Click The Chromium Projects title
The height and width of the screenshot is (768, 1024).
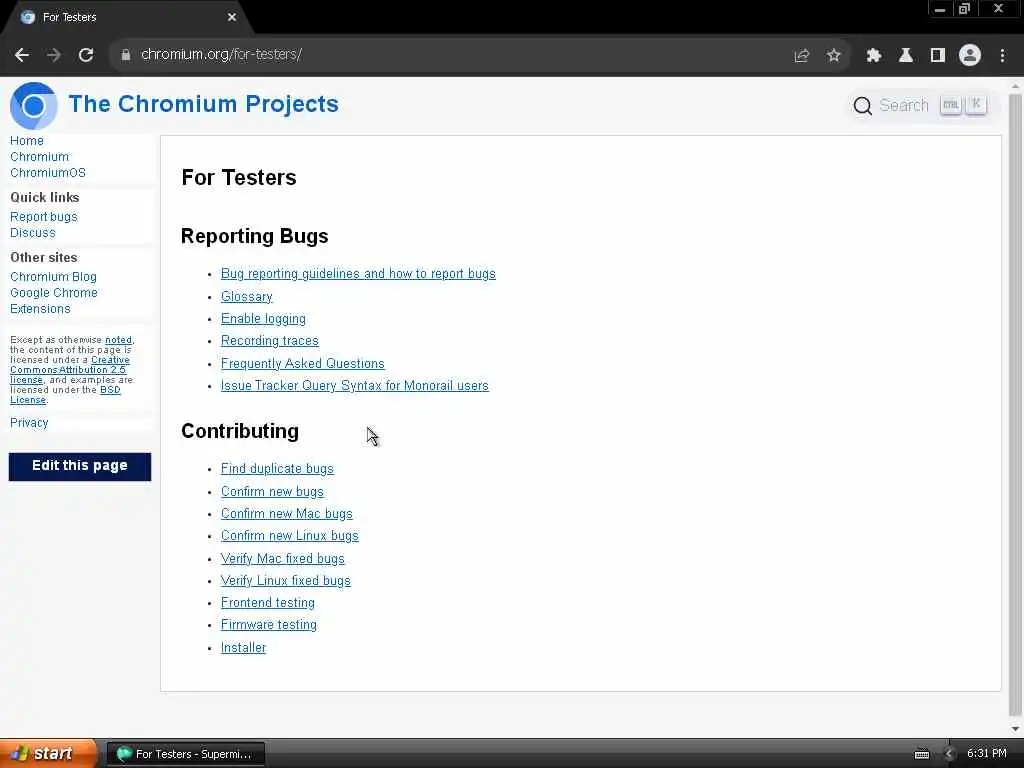pyautogui.click(x=203, y=104)
